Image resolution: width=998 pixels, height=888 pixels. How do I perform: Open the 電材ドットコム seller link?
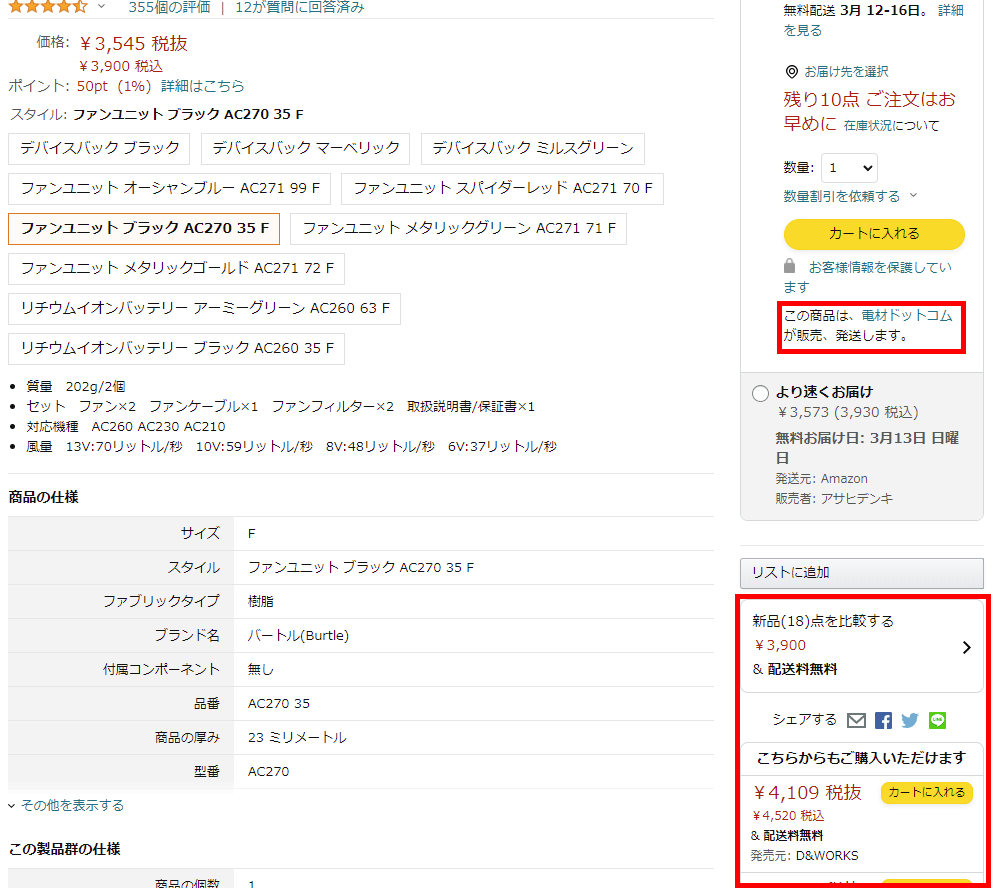[906, 316]
